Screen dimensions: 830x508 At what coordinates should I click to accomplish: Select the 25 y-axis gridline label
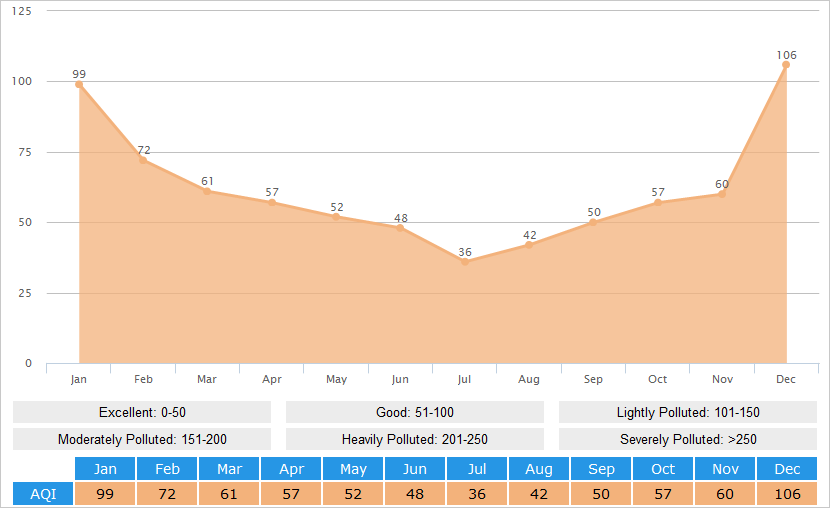(x=25, y=293)
